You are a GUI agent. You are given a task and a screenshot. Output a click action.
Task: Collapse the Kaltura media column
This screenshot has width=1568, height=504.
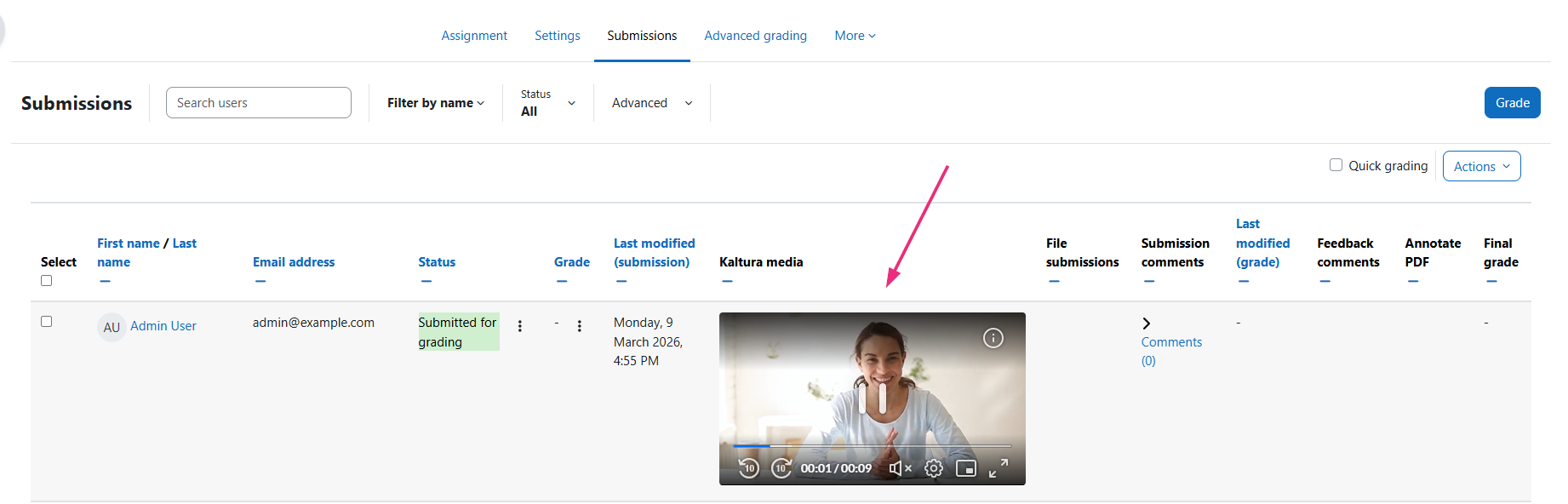[727, 281]
